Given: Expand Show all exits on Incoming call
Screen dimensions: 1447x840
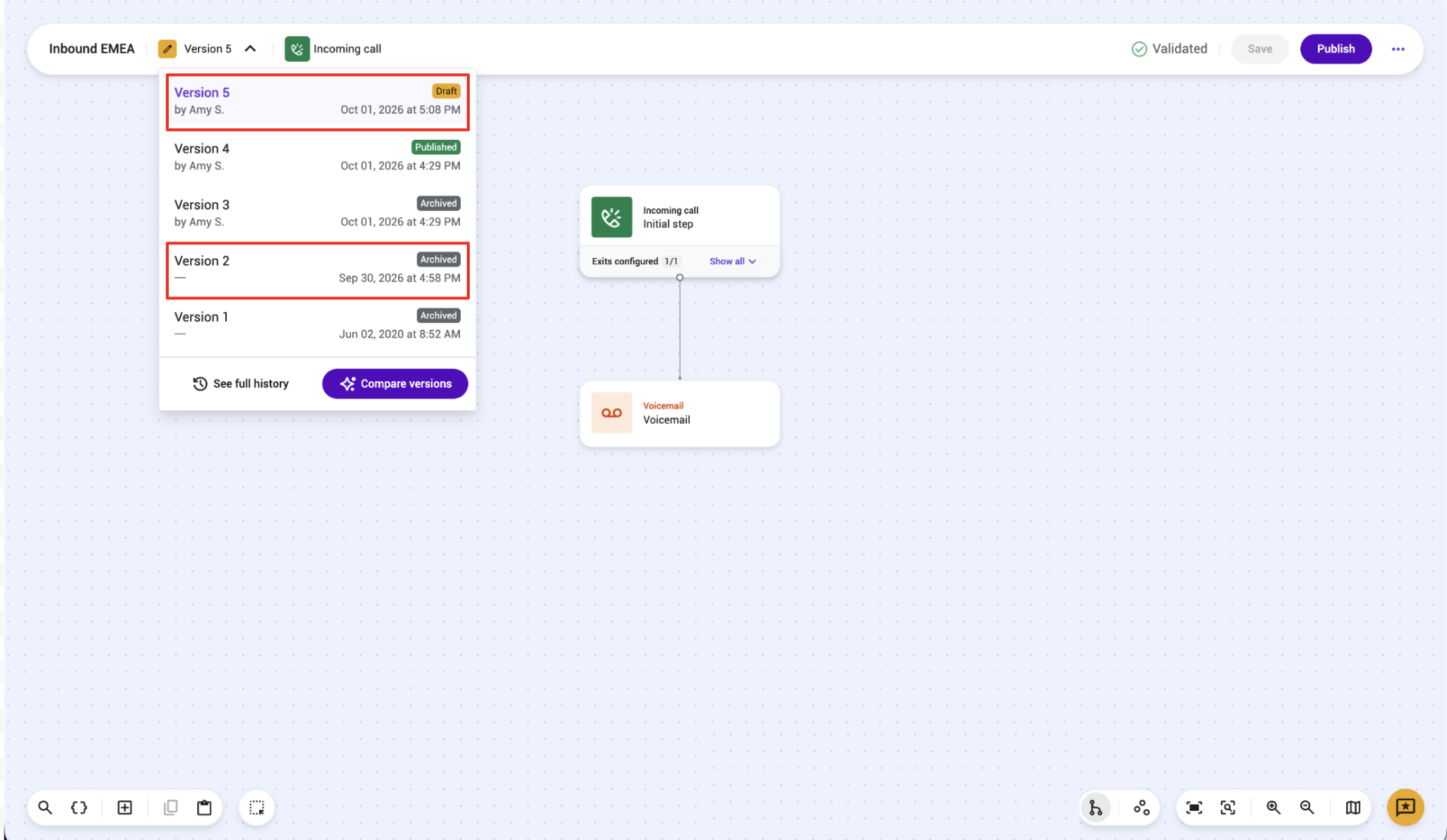Looking at the screenshot, I should coord(733,261).
